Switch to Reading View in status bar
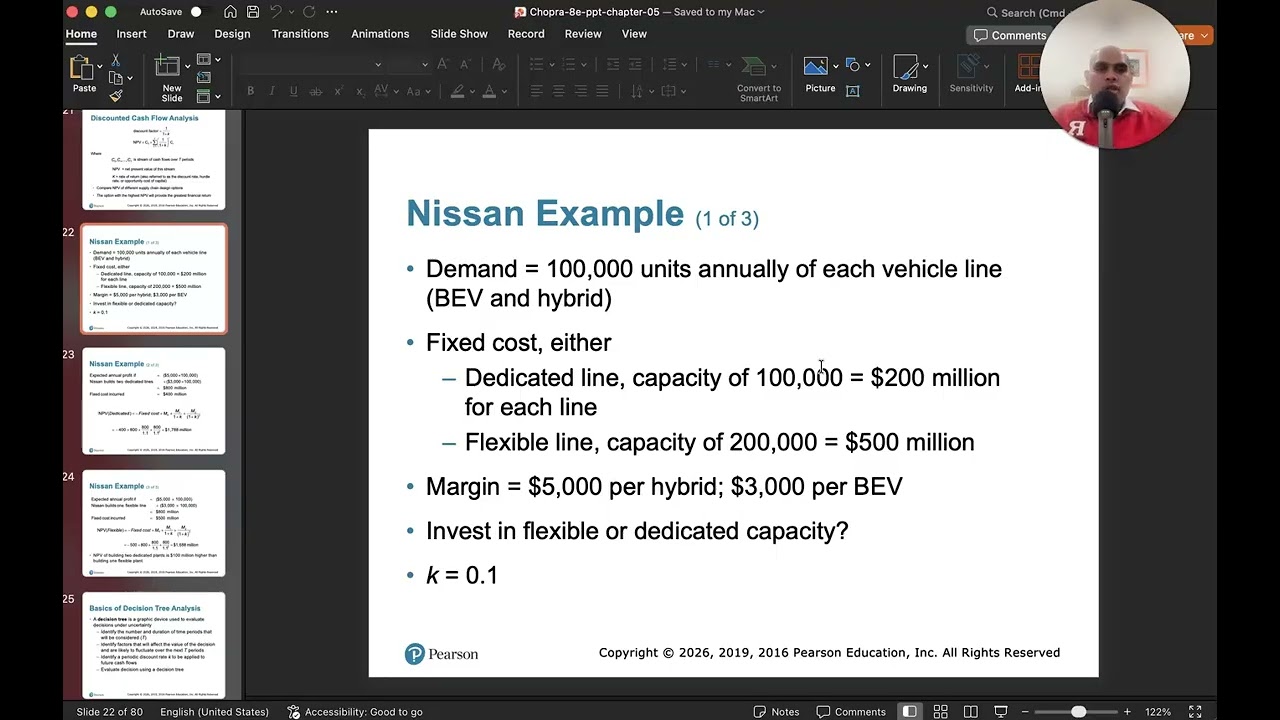The image size is (1280, 720). tap(970, 712)
